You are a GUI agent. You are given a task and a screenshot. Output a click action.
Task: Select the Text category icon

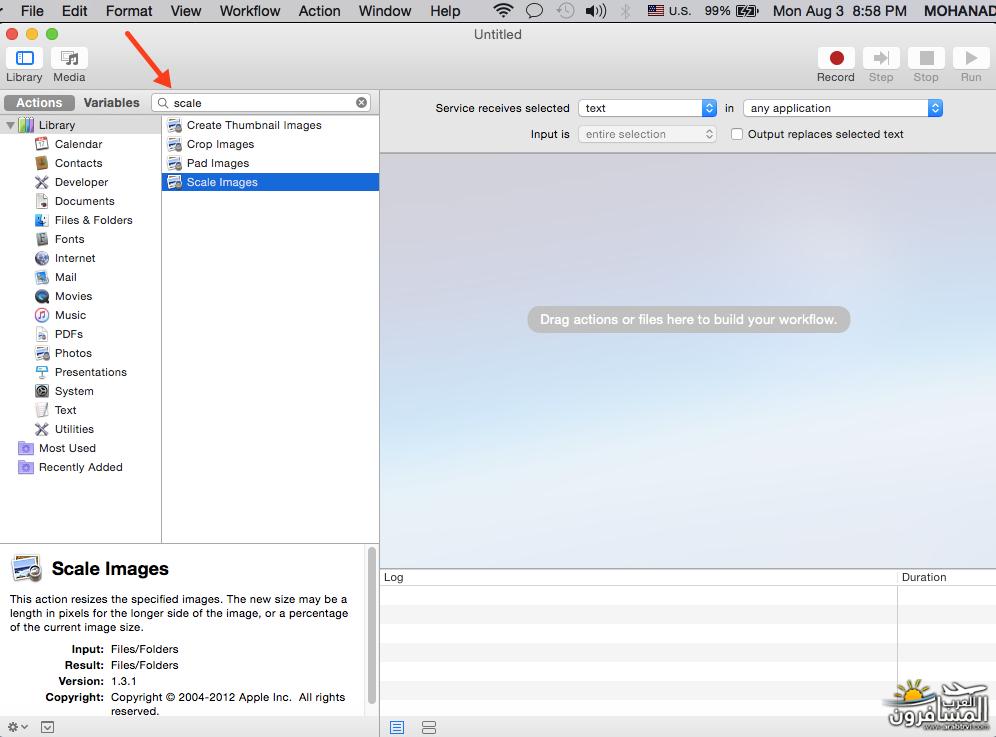click(42, 410)
